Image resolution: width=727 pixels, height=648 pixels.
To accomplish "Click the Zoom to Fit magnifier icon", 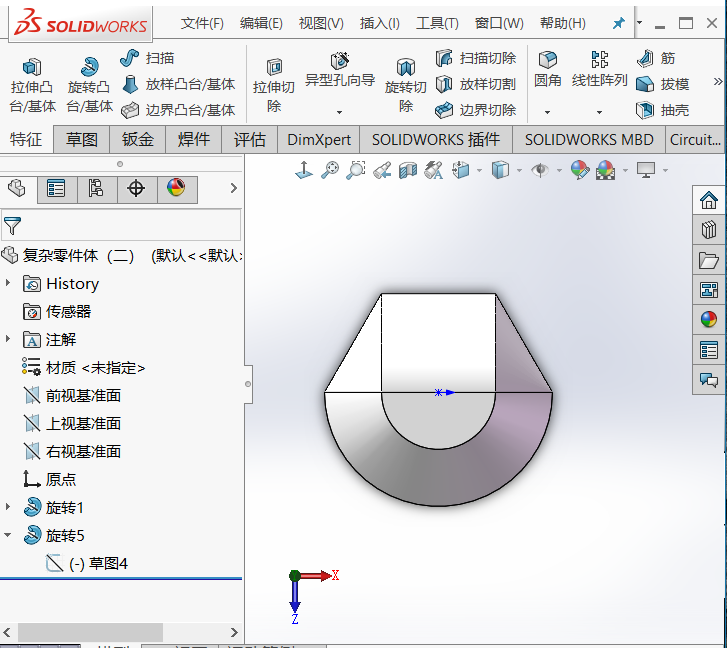I will 330,171.
